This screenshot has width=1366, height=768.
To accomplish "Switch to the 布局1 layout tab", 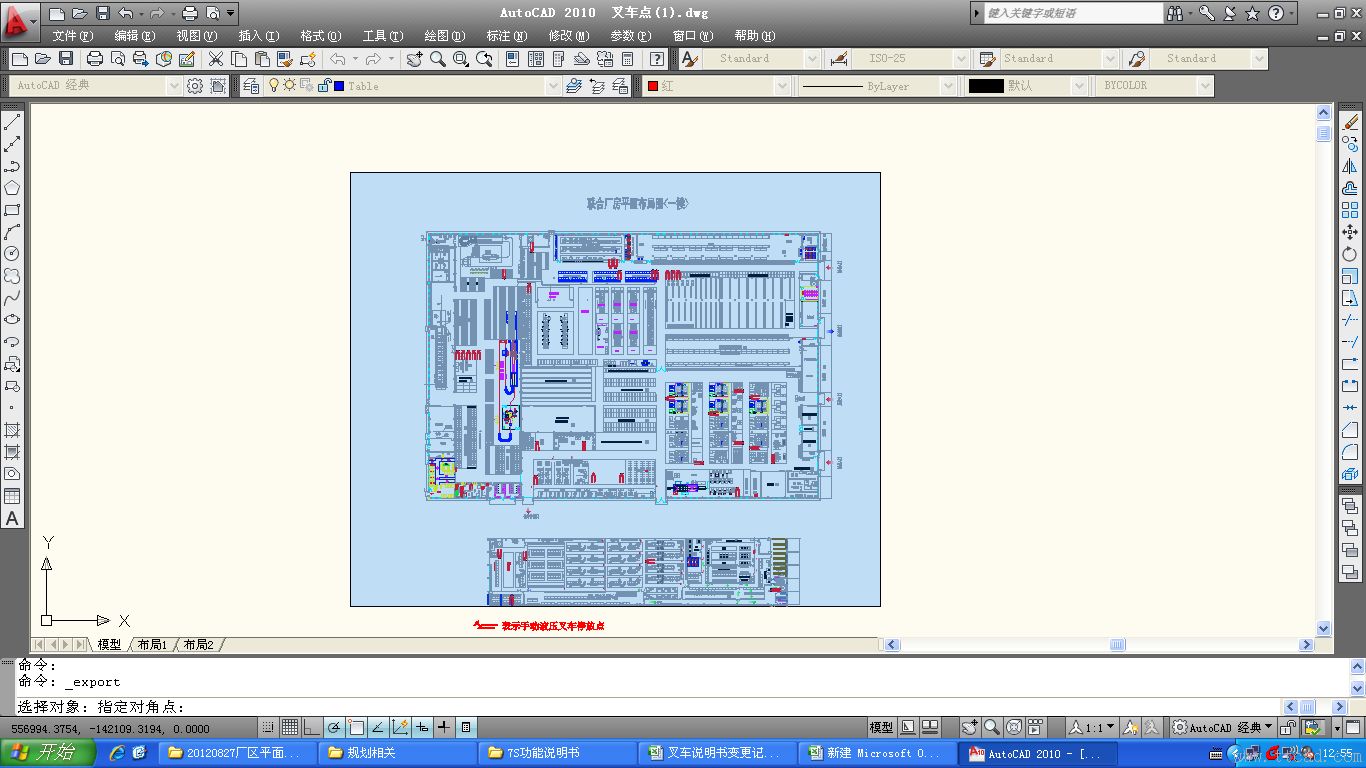I will click(152, 645).
